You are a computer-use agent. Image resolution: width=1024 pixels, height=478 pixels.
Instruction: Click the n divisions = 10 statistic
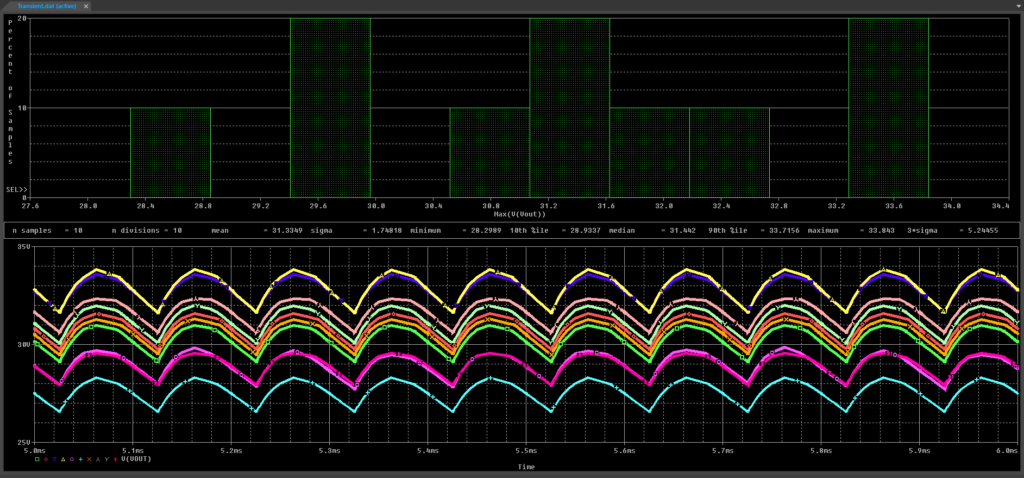coord(147,231)
